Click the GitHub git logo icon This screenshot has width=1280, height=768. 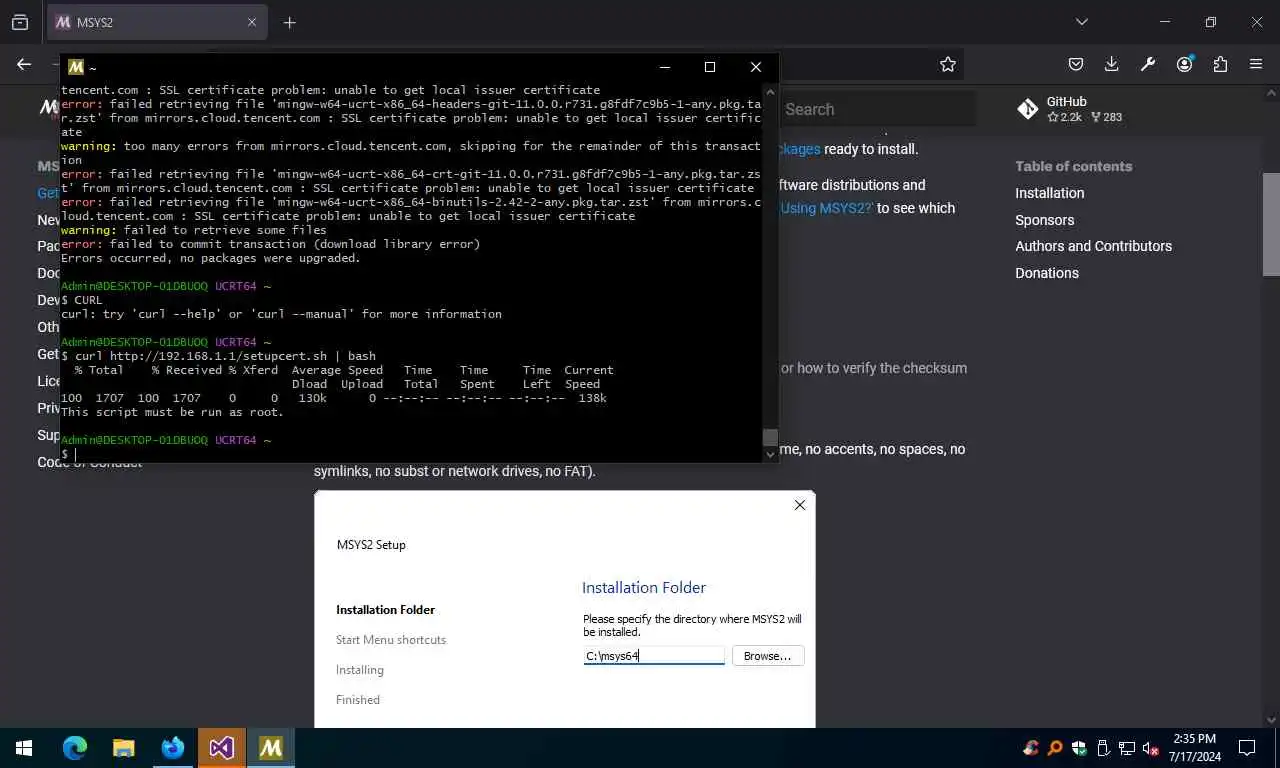pos(1027,109)
